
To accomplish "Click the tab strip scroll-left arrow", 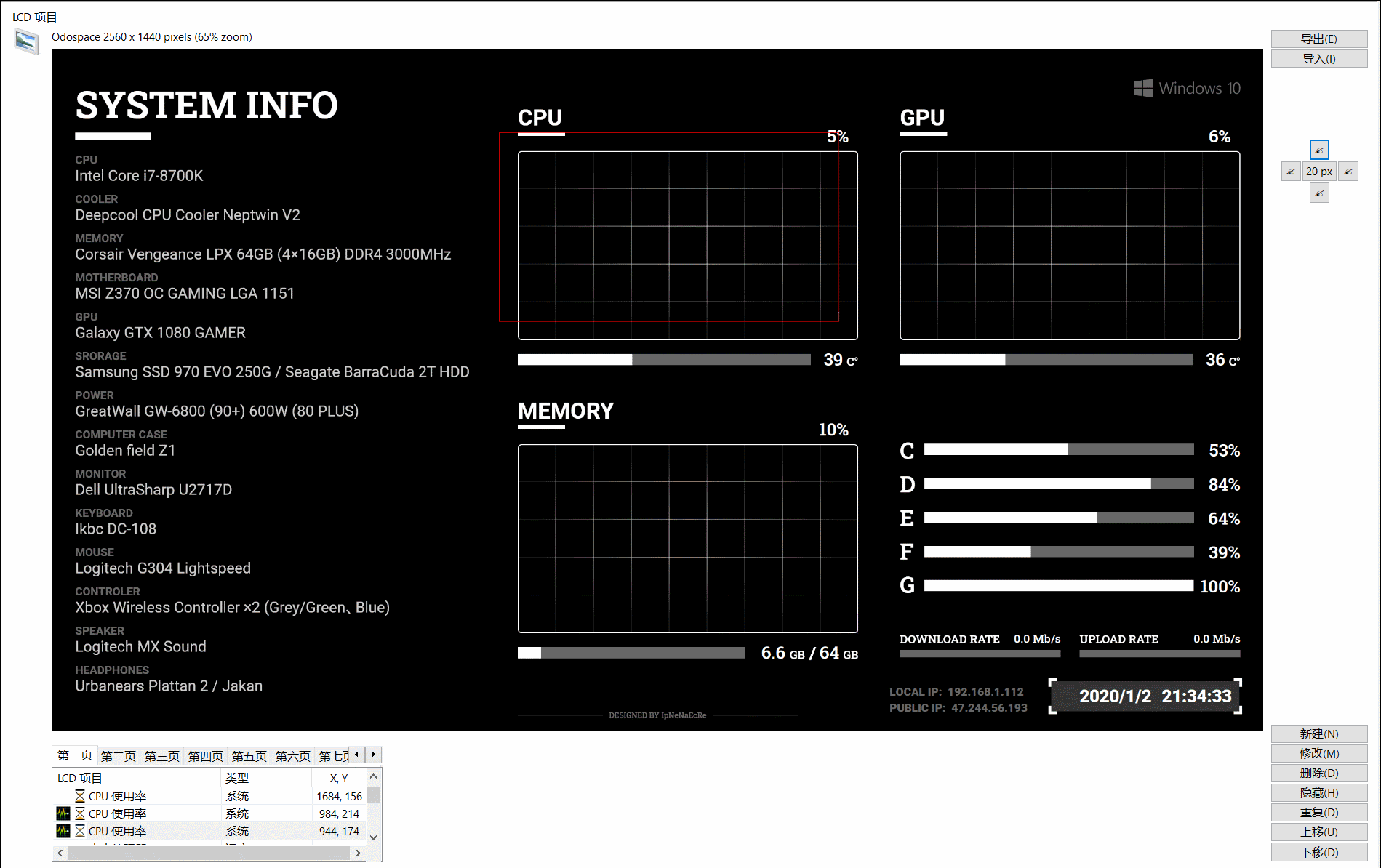I will click(x=356, y=755).
